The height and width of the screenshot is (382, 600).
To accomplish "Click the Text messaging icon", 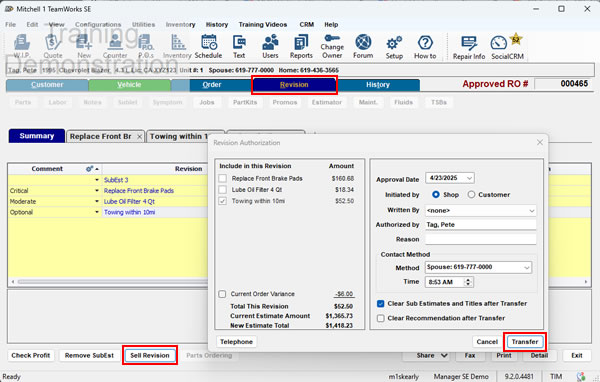I will pyautogui.click(x=239, y=46).
